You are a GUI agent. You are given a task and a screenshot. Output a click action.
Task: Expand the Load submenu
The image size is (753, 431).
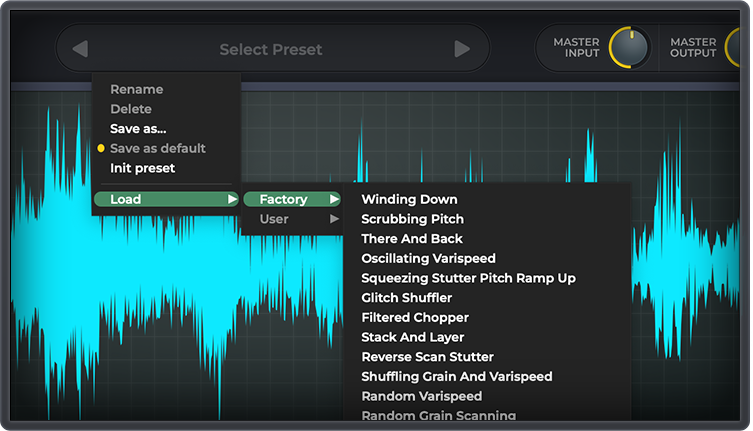click(166, 199)
